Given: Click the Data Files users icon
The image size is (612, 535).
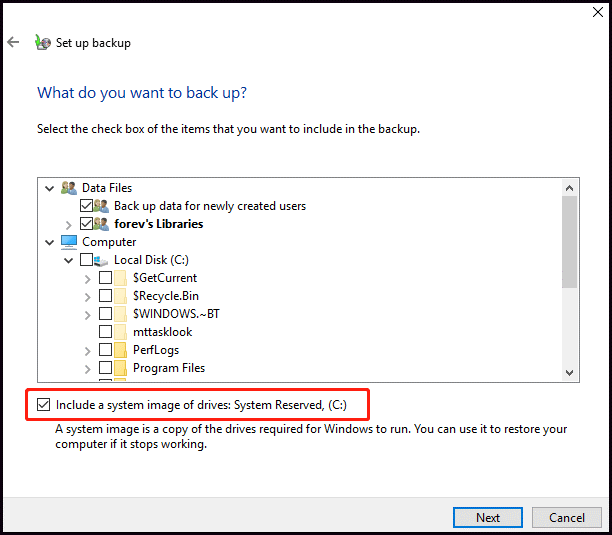Looking at the screenshot, I should click(x=69, y=188).
